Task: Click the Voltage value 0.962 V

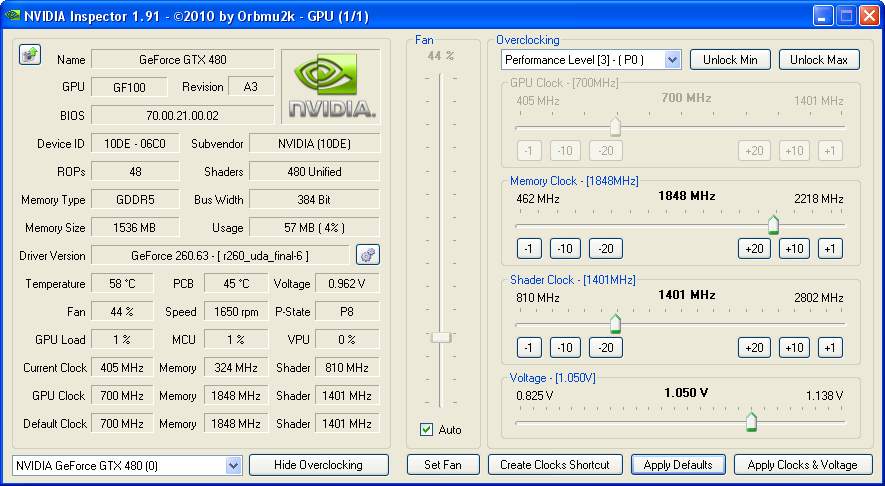Action: [347, 283]
